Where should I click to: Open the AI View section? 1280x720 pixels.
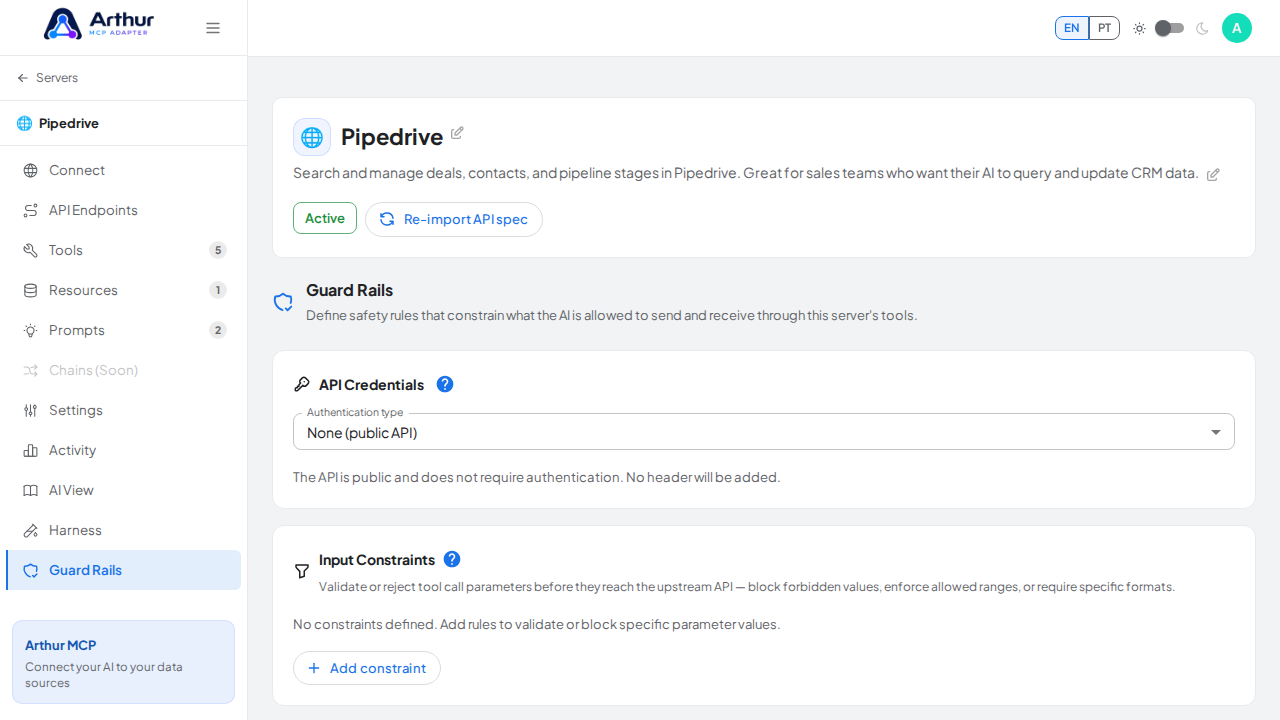(x=124, y=490)
